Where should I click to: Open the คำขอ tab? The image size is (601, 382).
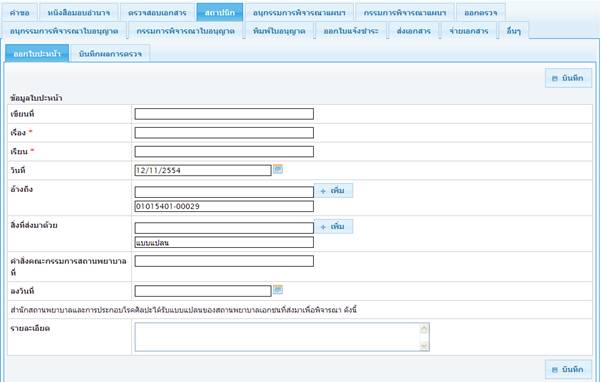tap(20, 13)
